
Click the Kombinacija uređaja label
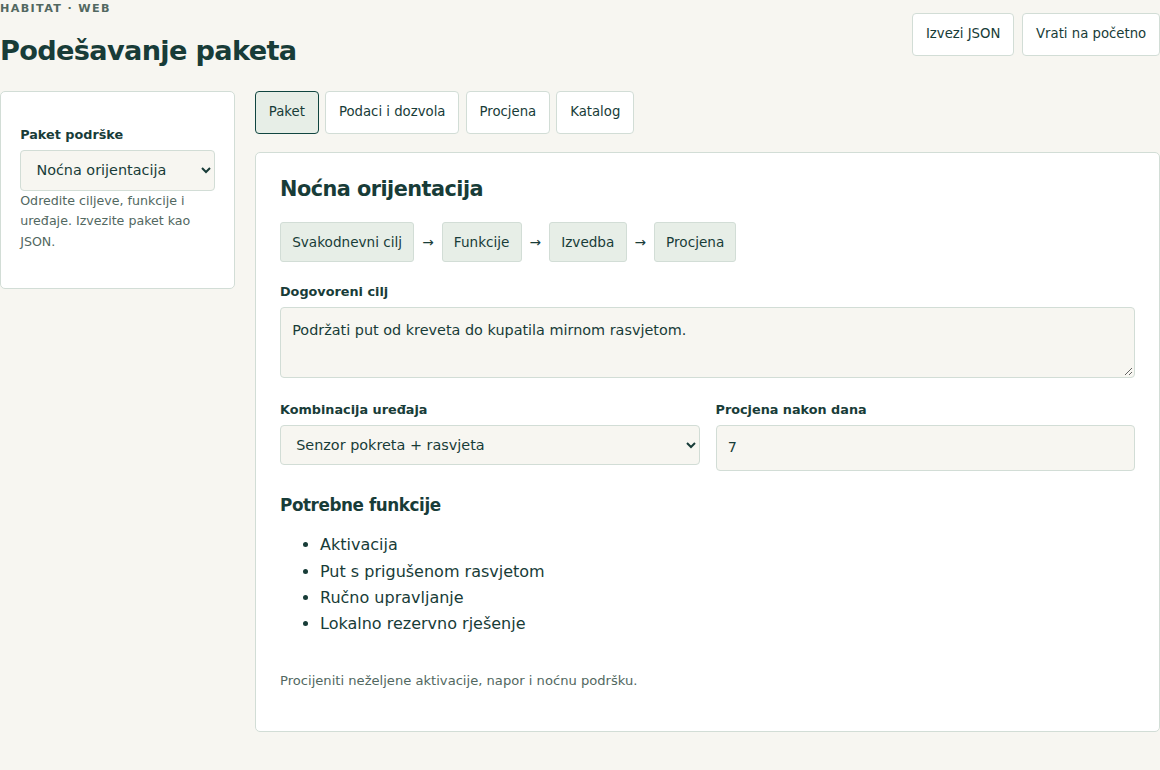(x=354, y=410)
